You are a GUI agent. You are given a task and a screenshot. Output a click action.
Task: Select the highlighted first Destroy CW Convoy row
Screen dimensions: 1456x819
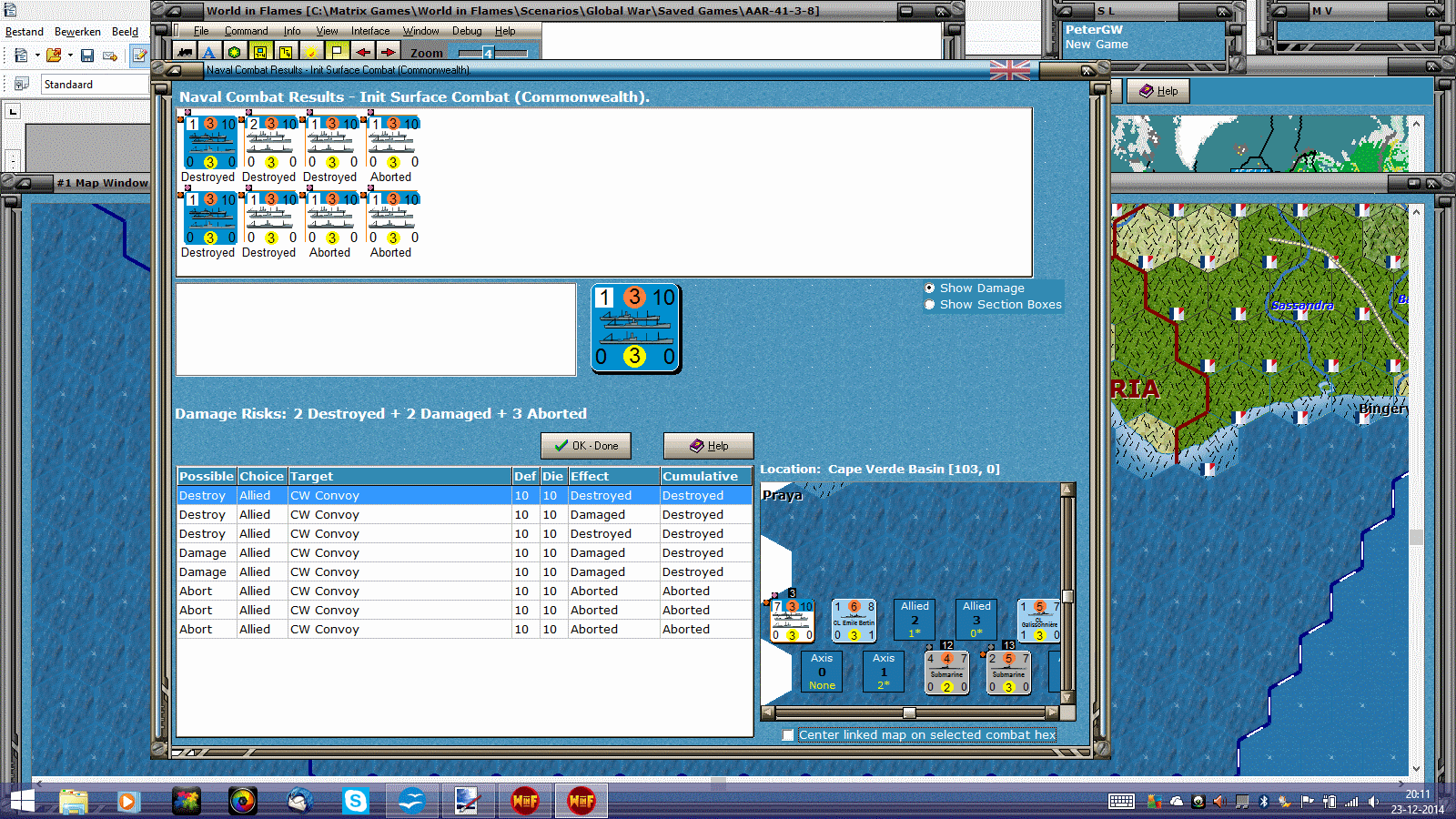click(464, 496)
